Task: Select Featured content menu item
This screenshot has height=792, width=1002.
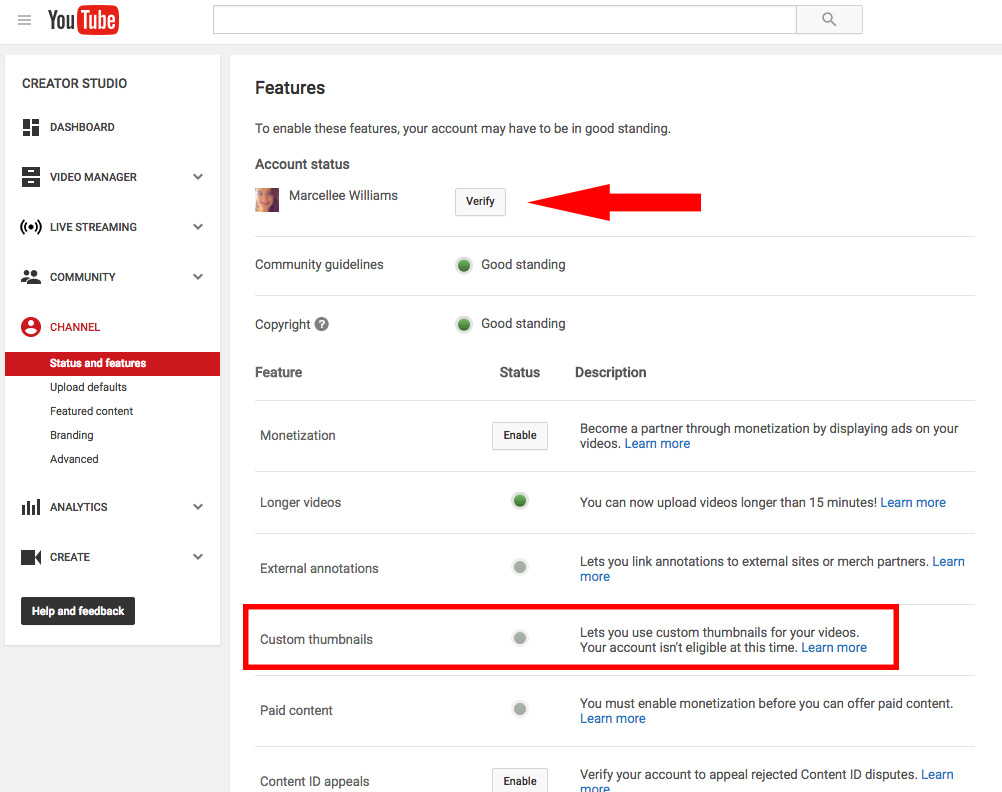Action: (91, 411)
